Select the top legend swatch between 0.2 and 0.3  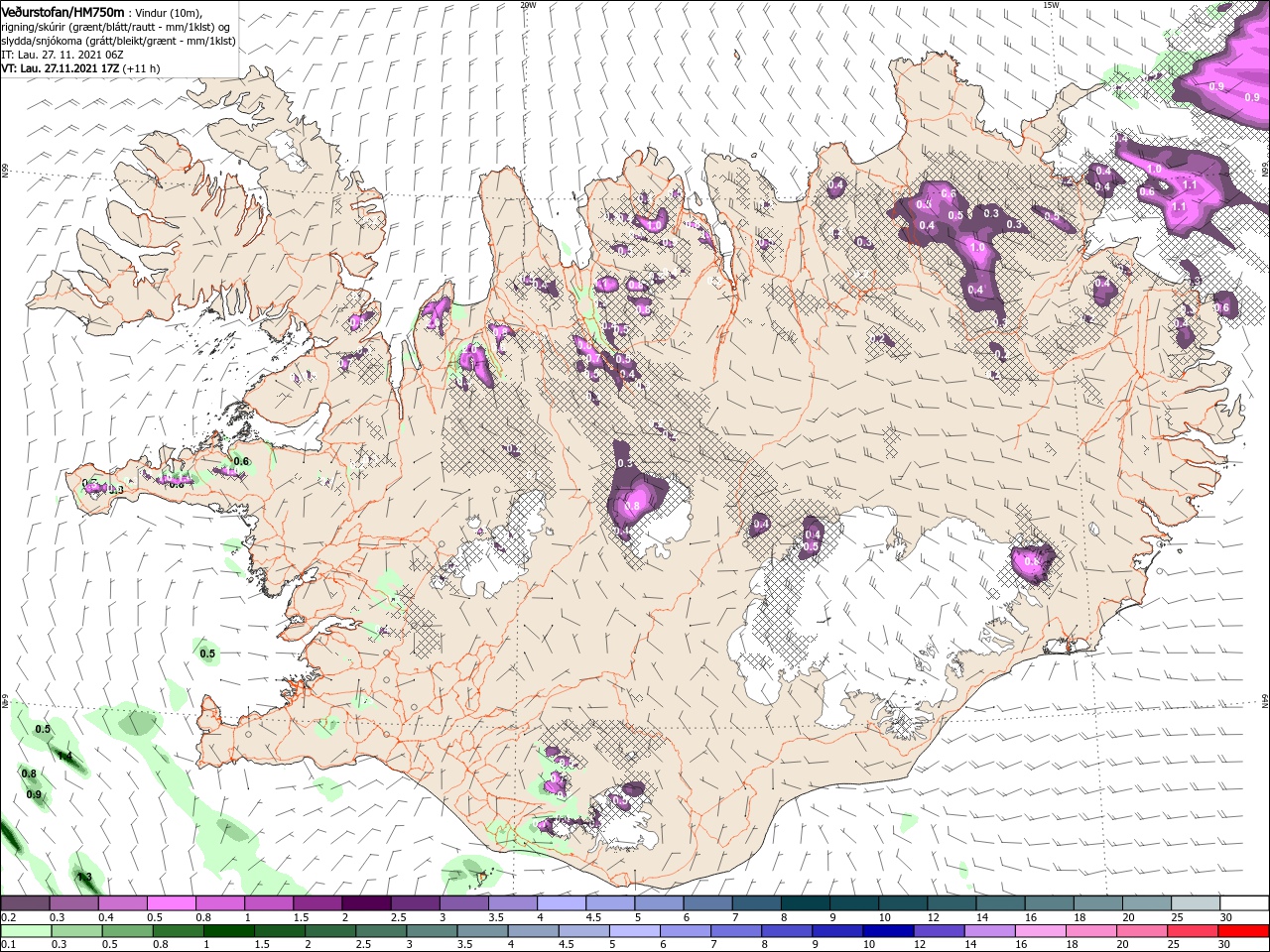point(25,903)
